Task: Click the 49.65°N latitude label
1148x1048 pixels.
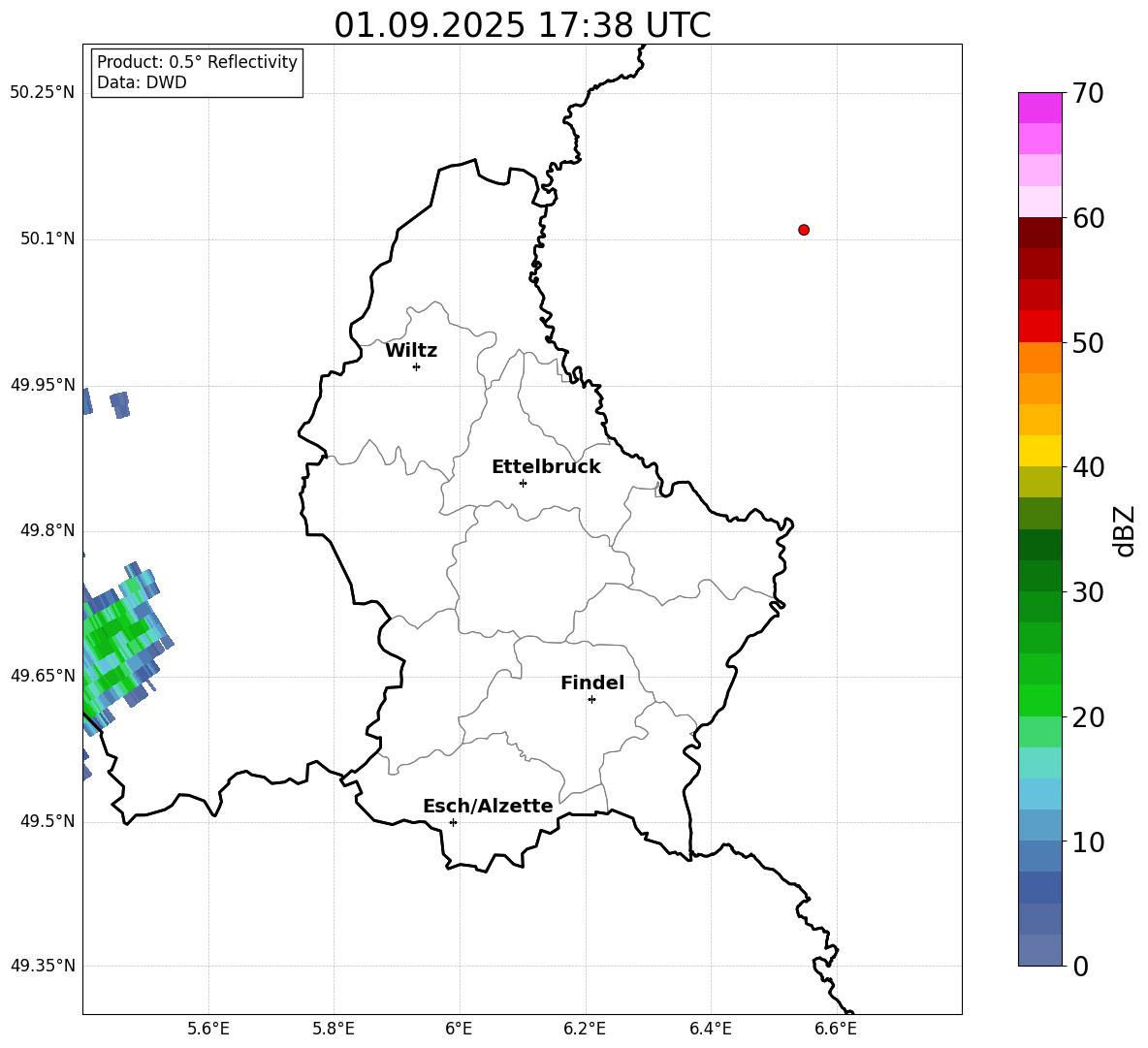Action: click(43, 676)
